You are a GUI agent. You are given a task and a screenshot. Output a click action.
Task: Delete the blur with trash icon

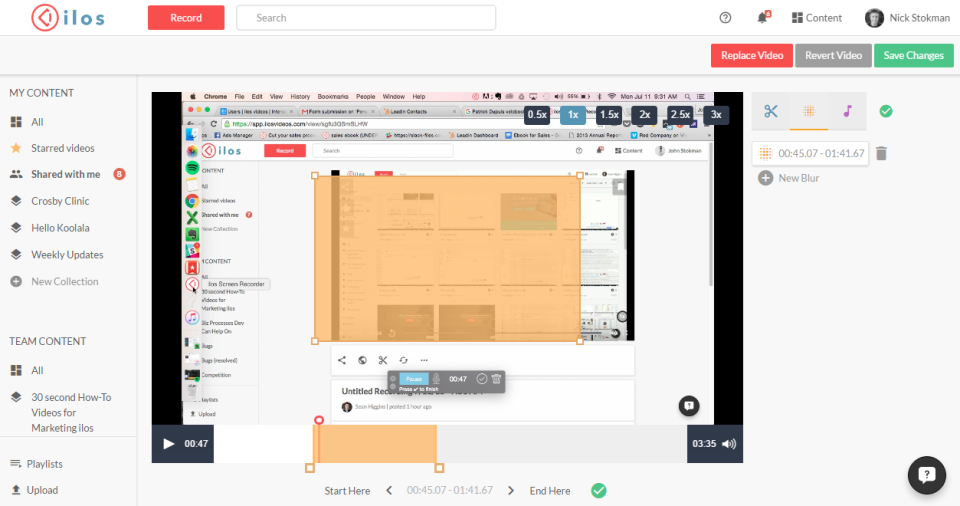coord(882,153)
